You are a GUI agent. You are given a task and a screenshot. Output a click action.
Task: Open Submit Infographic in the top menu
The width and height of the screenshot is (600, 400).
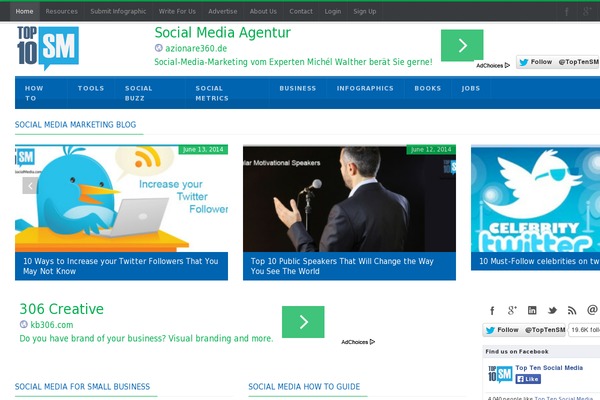(x=118, y=11)
